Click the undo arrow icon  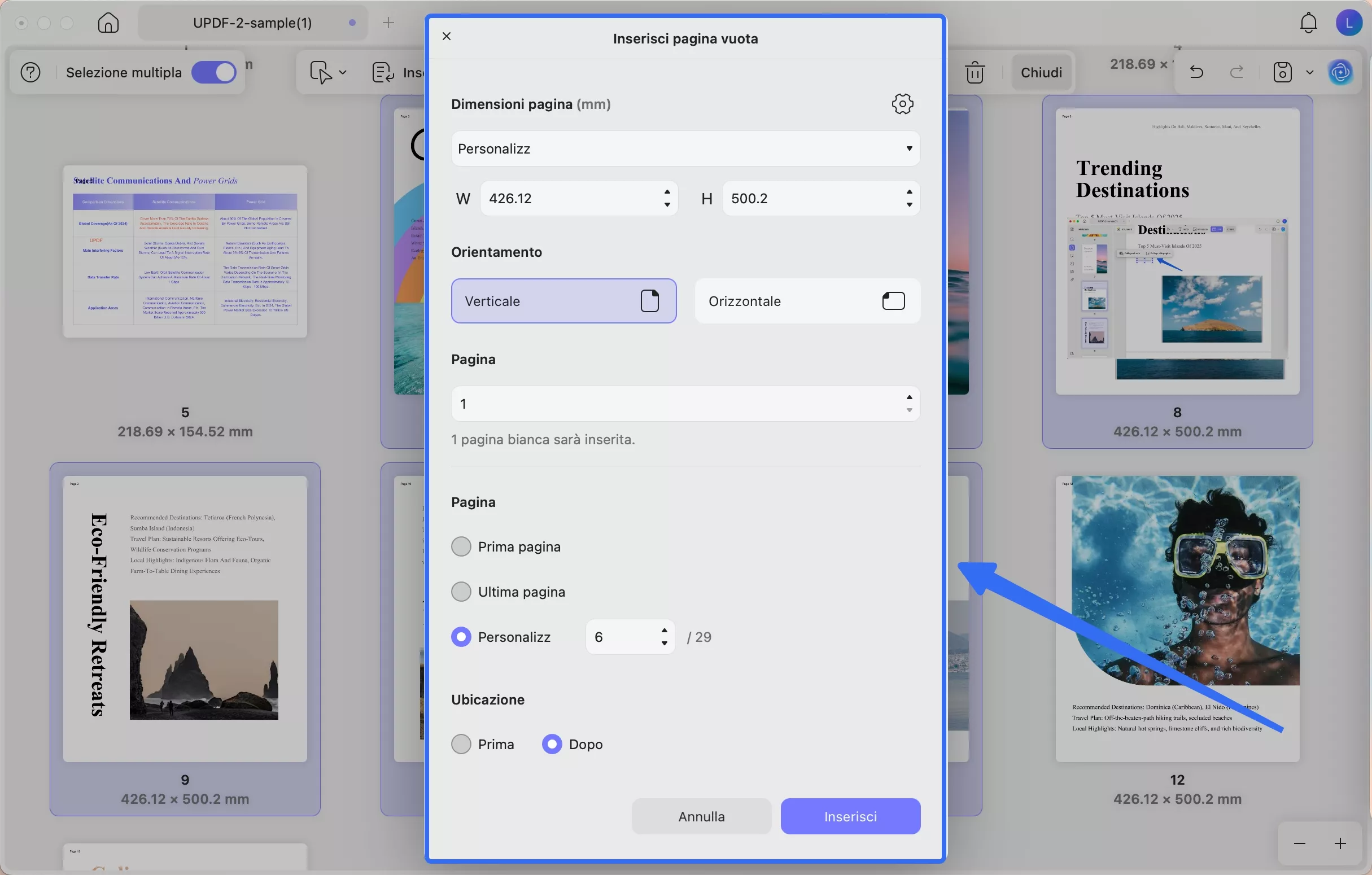(1196, 72)
